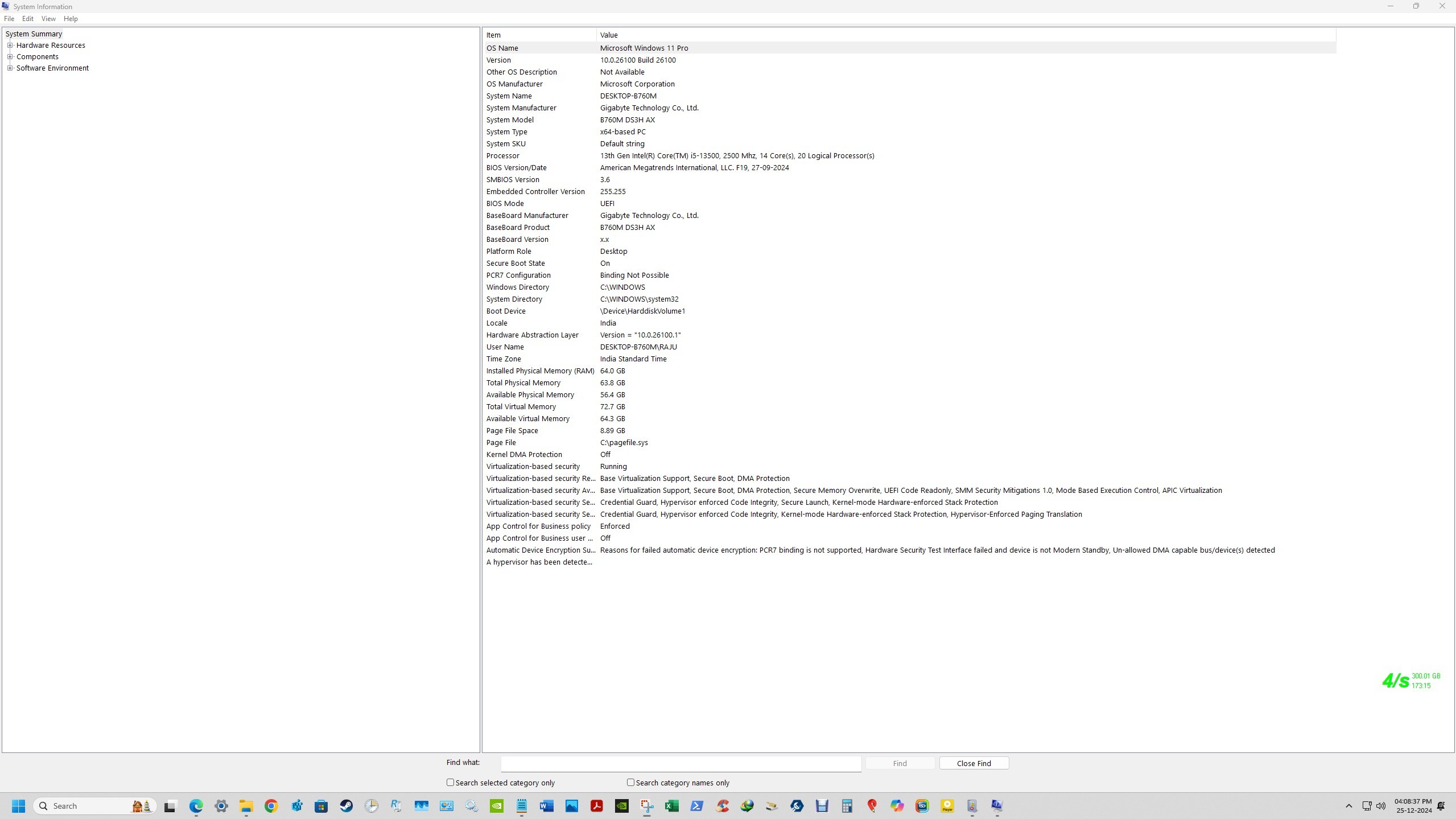
Task: Select the Time Zone row
Action: pyautogui.click(x=909, y=359)
